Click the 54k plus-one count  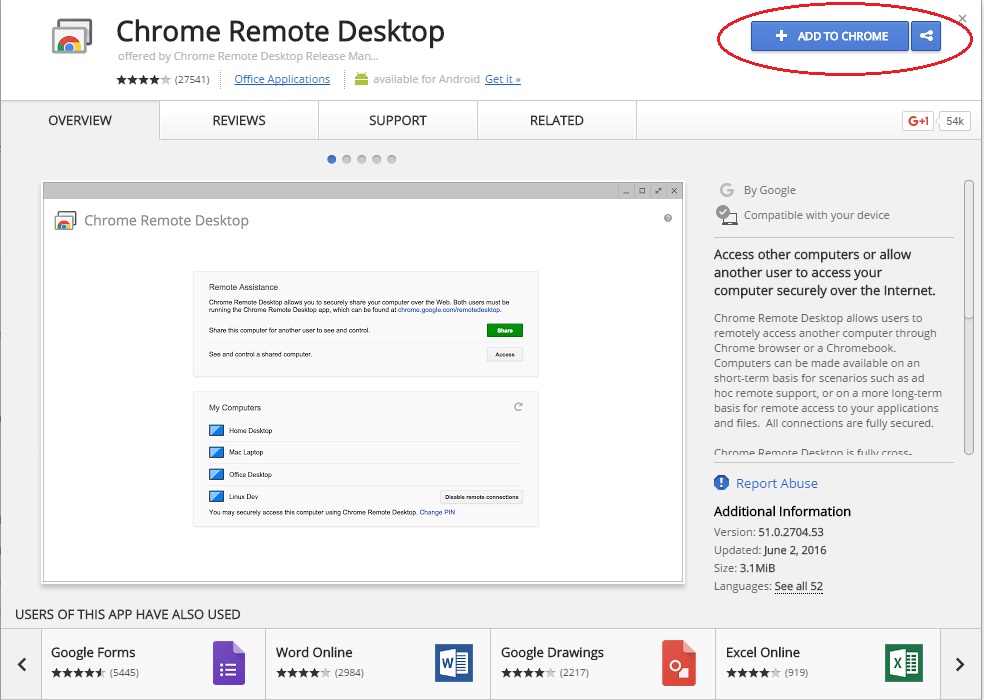(x=955, y=121)
